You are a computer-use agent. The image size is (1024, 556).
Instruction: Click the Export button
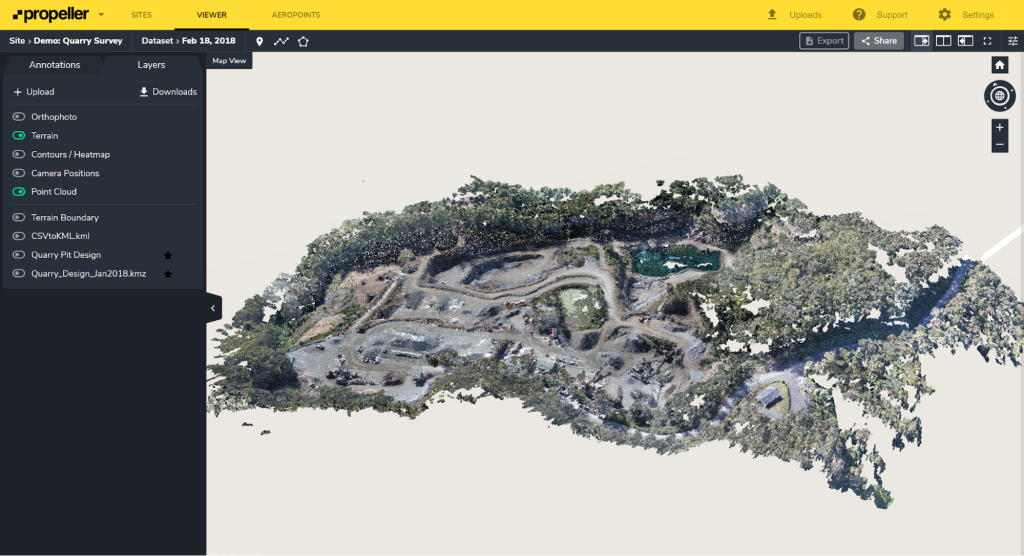click(x=824, y=41)
